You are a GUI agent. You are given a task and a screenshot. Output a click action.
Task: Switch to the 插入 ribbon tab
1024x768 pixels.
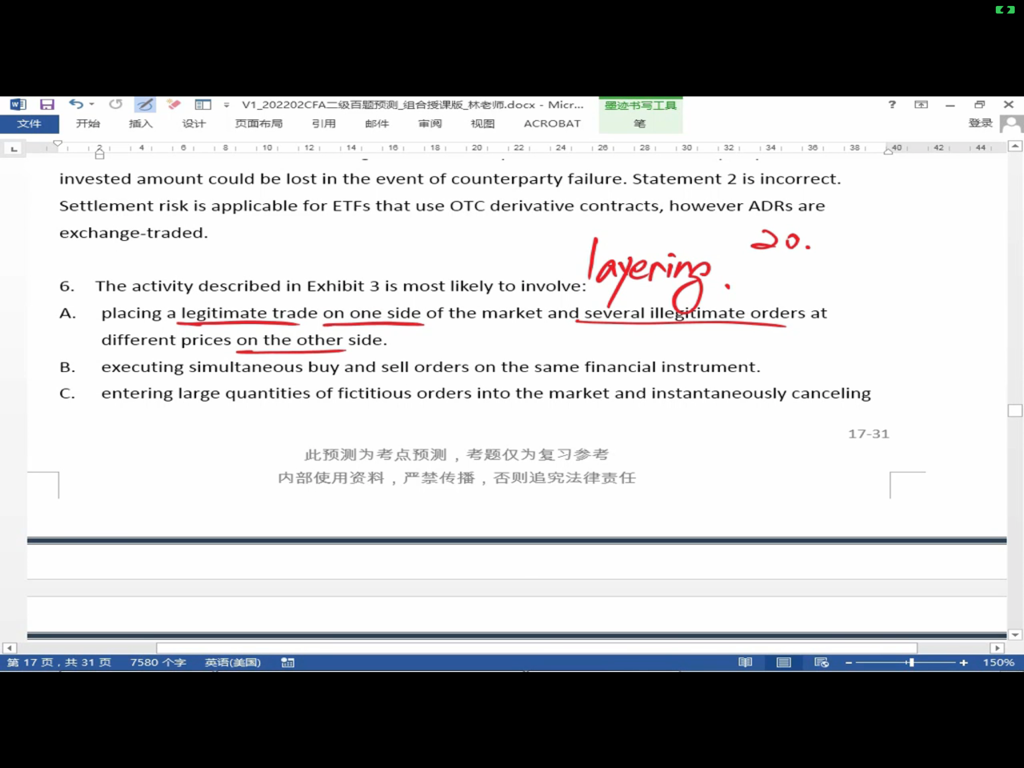pos(141,123)
